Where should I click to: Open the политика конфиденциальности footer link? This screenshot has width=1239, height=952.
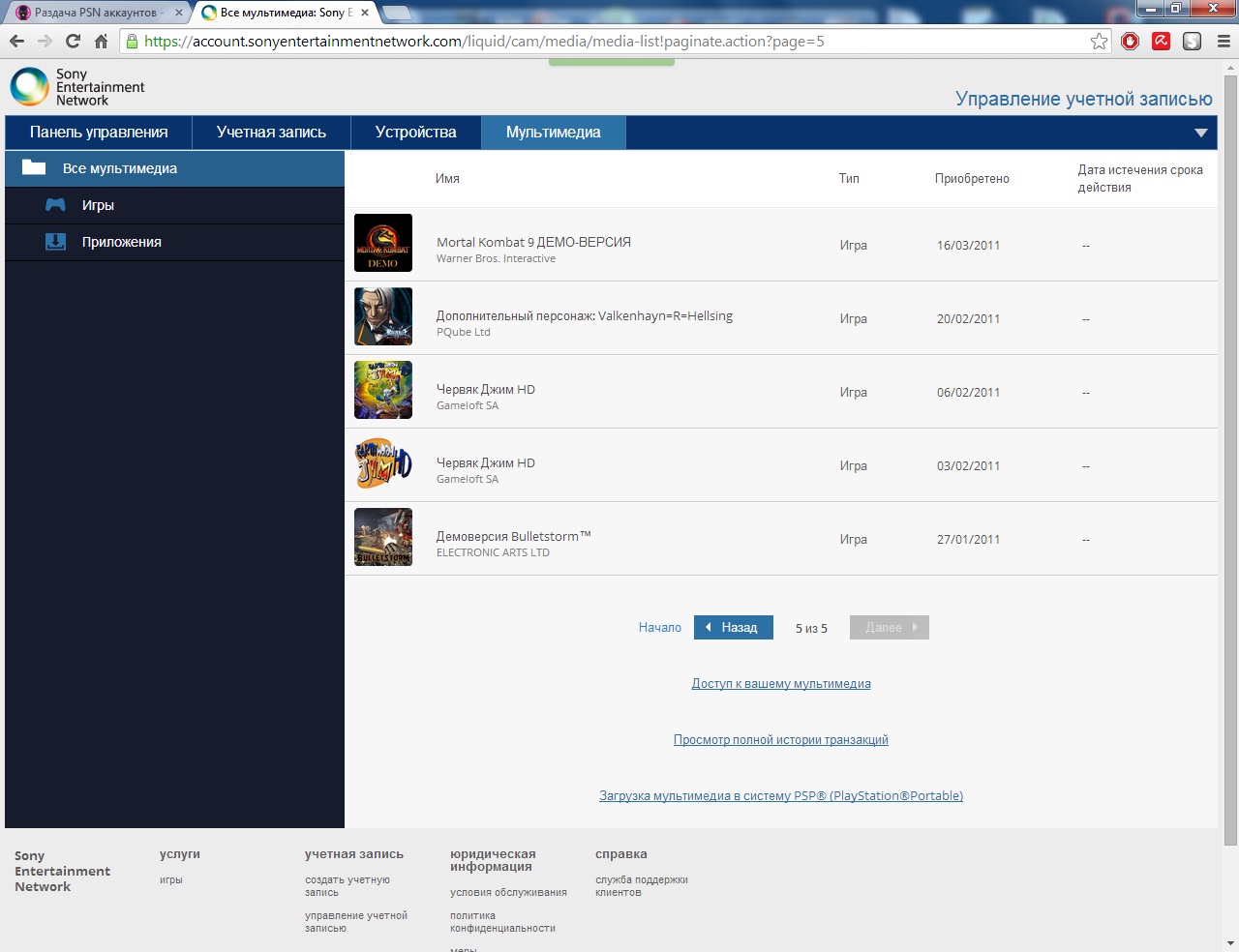502,922
